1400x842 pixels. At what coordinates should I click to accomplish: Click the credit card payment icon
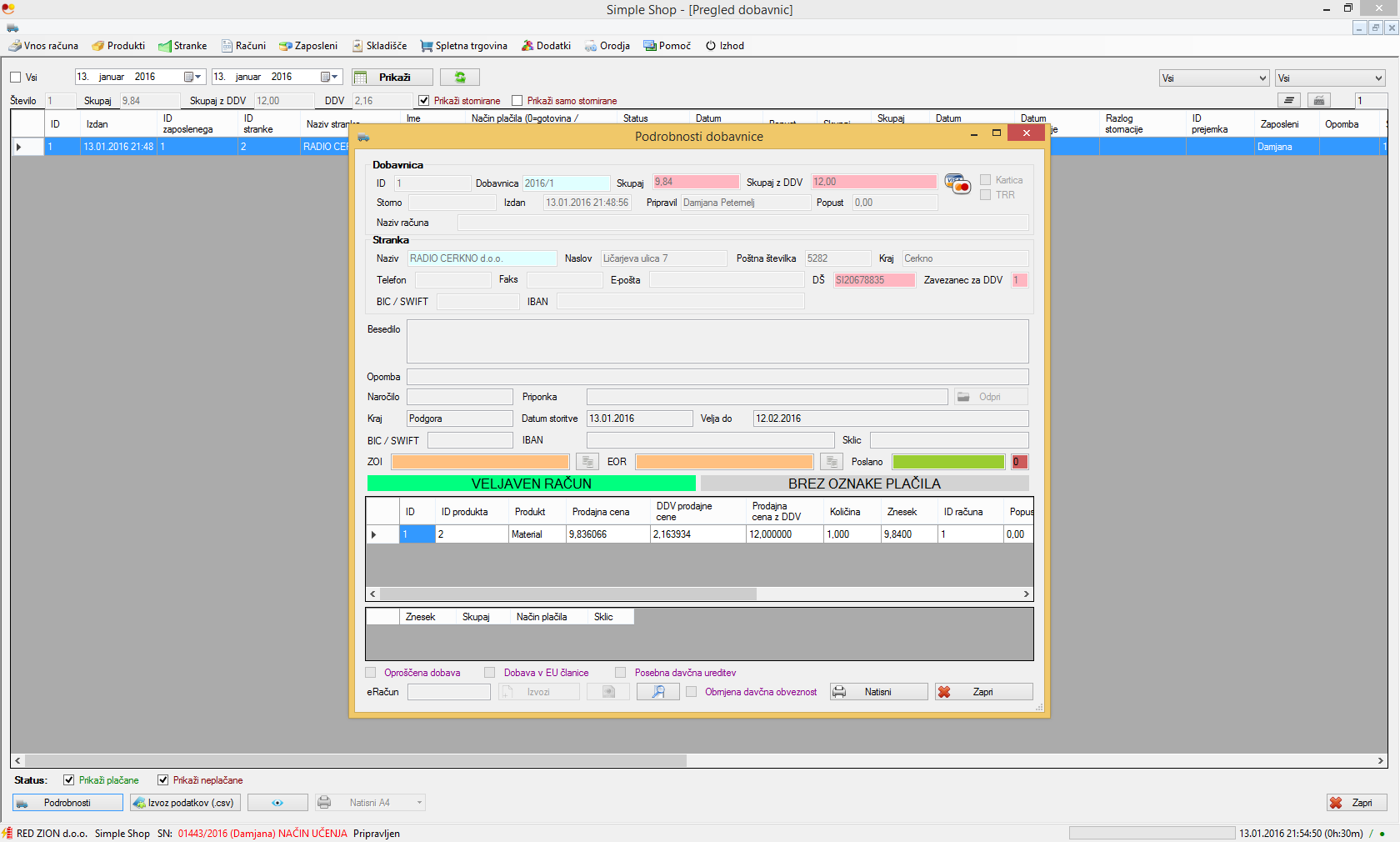click(957, 183)
